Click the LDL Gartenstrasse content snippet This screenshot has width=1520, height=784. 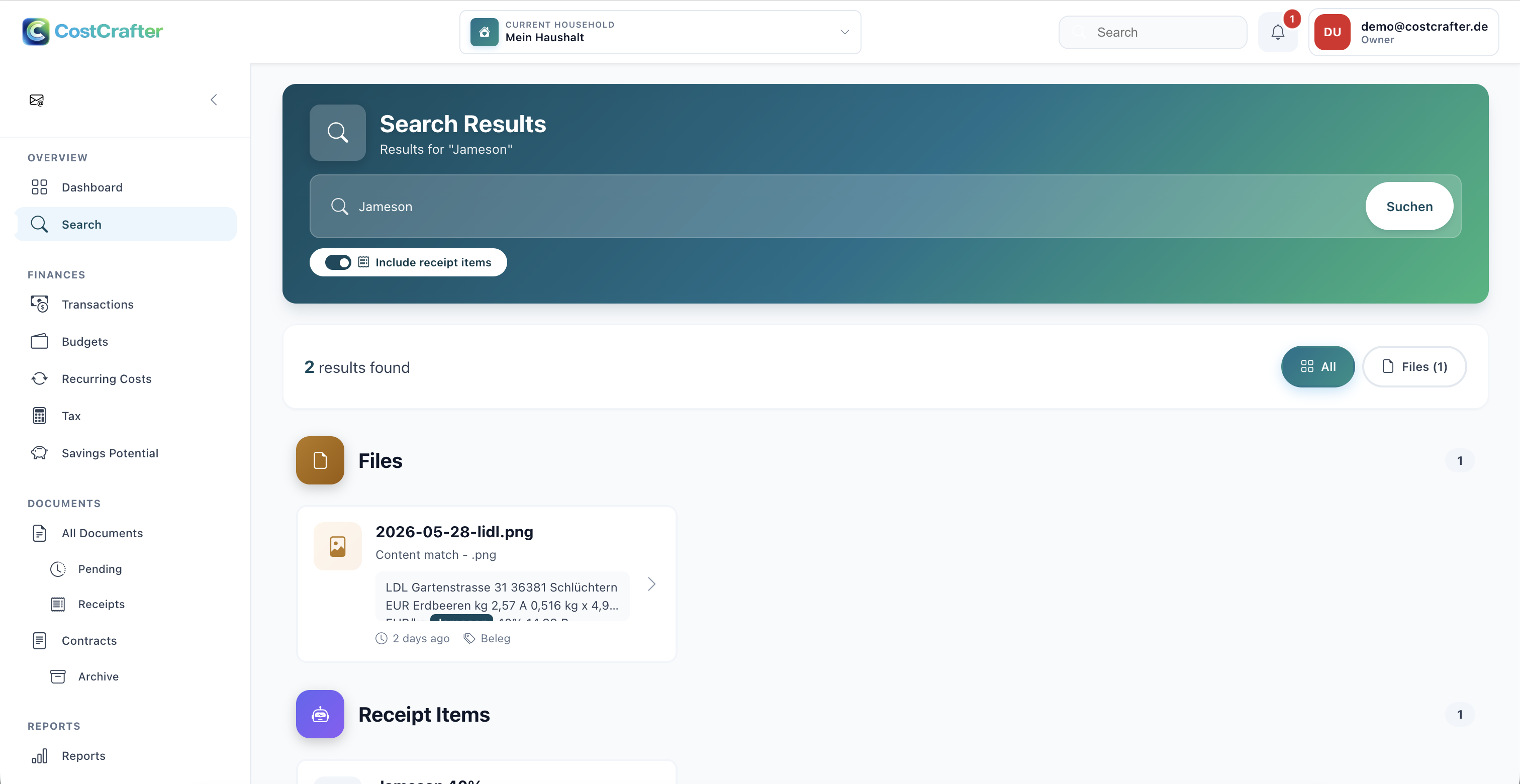502,597
